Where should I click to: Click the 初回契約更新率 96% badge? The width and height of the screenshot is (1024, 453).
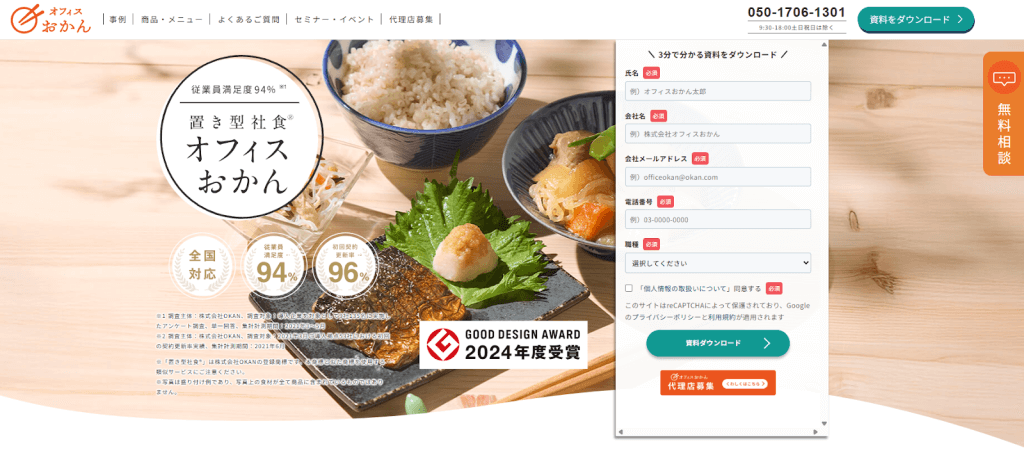pyautogui.click(x=344, y=264)
